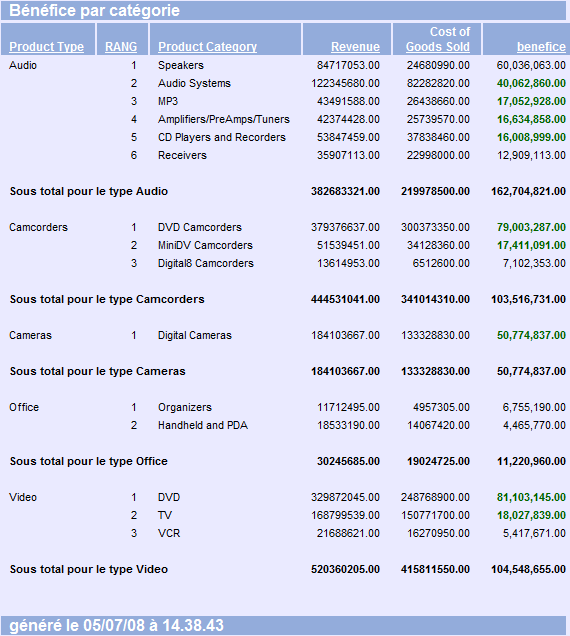Image resolution: width=570 pixels, height=636 pixels.
Task: Click the Audio Systems benefice value 40,062,860.00
Action: (531, 83)
